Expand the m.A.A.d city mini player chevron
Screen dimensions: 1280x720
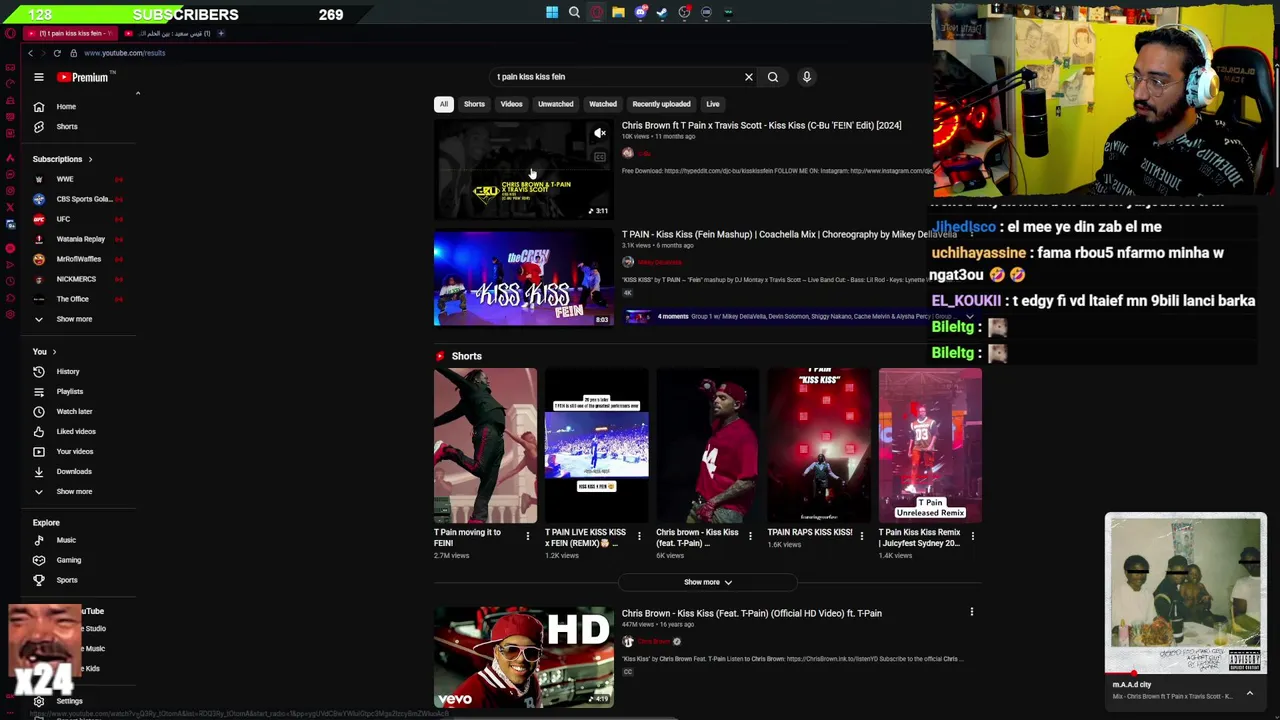[1249, 692]
